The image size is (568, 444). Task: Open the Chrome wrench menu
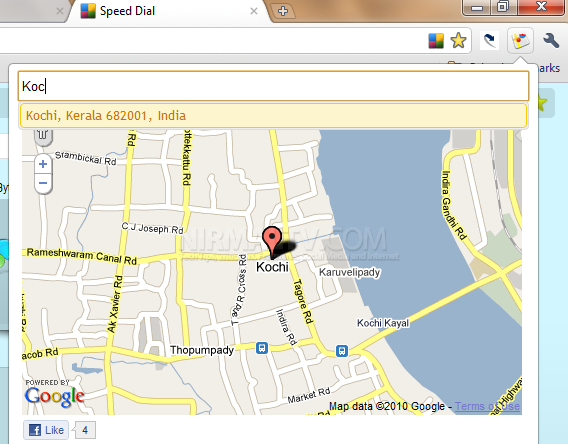pyautogui.click(x=551, y=41)
